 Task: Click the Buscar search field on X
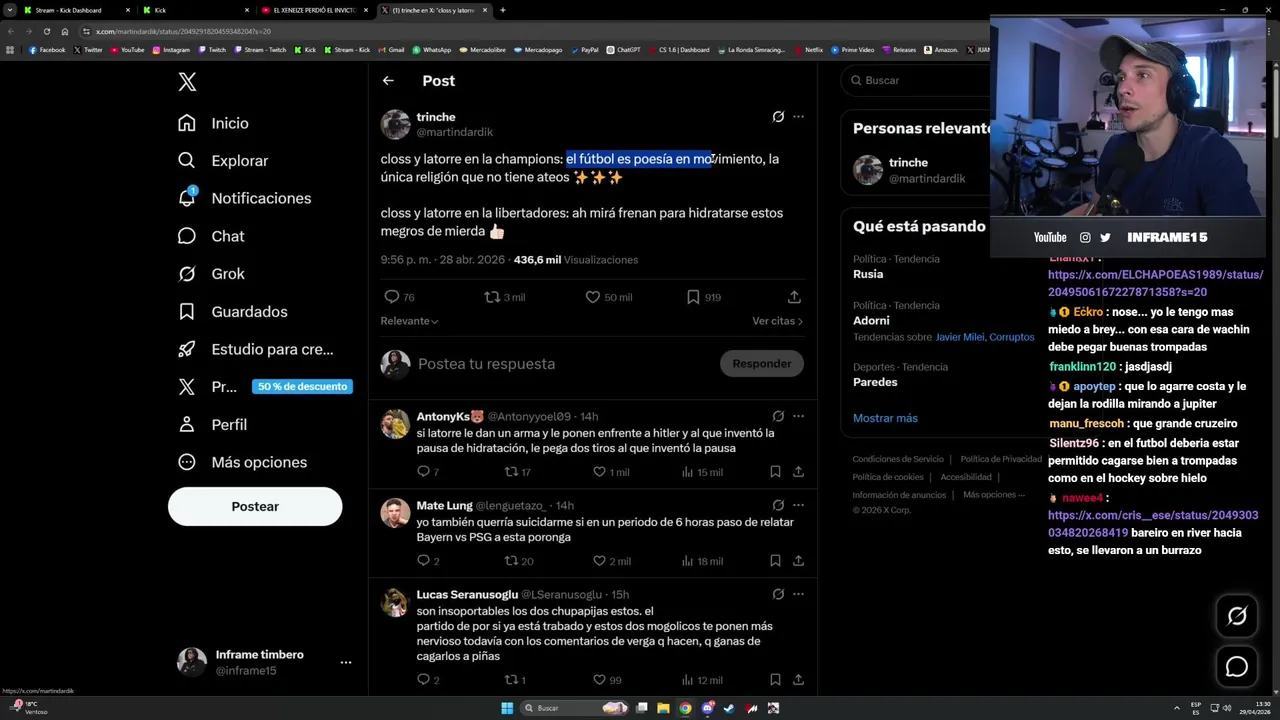(915, 80)
